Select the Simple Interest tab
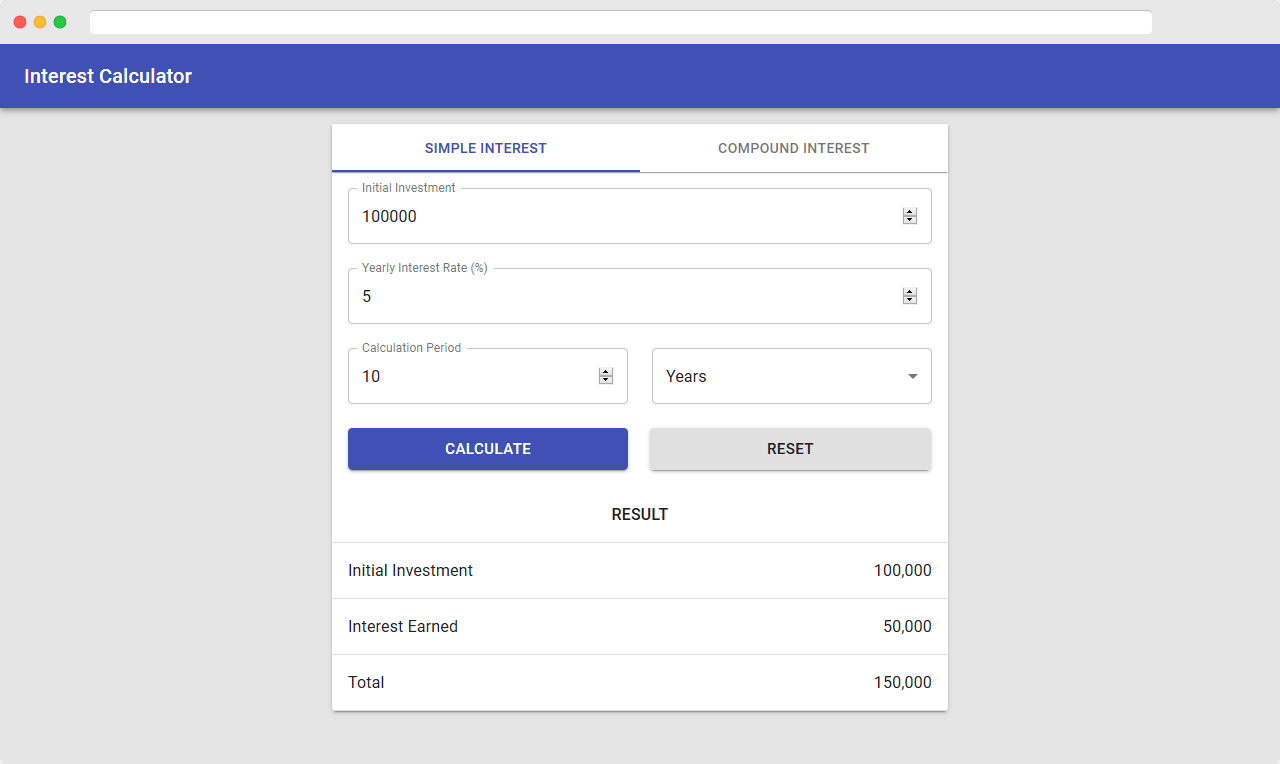Screen dimensions: 1280x764 (x=486, y=148)
